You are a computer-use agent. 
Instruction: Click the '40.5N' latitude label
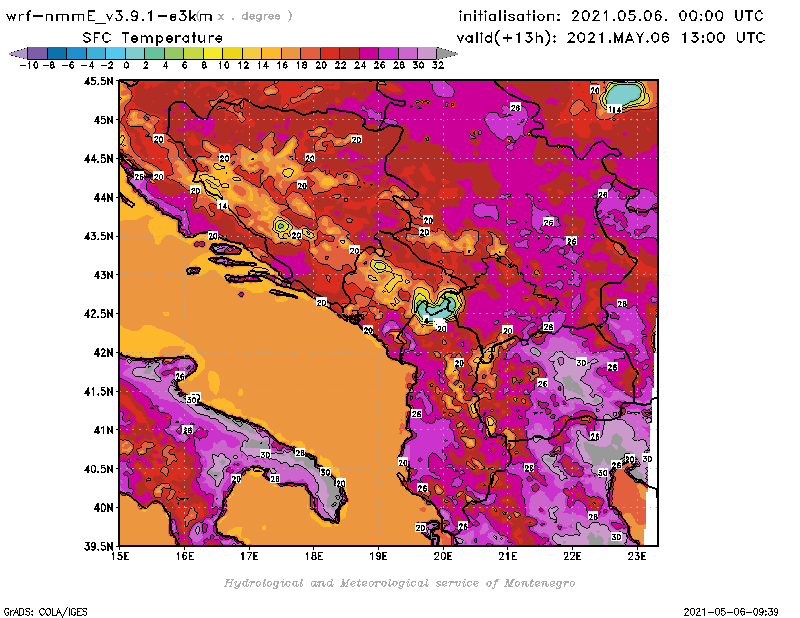tap(98, 469)
